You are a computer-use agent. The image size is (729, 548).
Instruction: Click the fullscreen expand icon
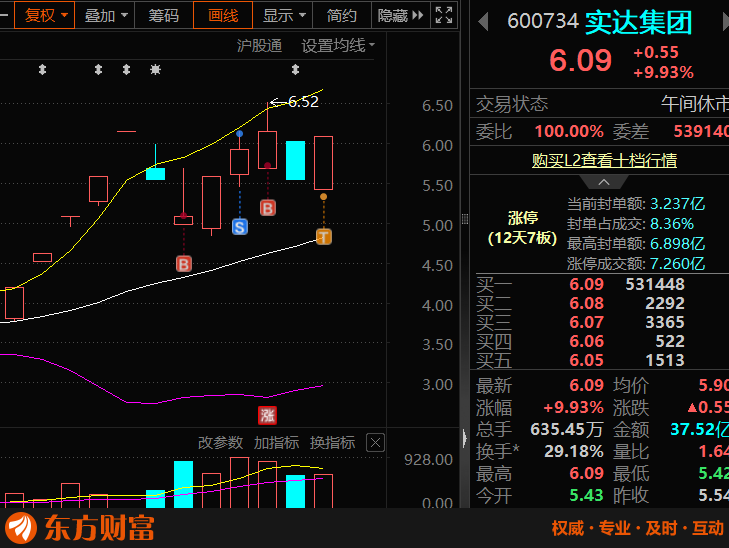click(x=444, y=15)
